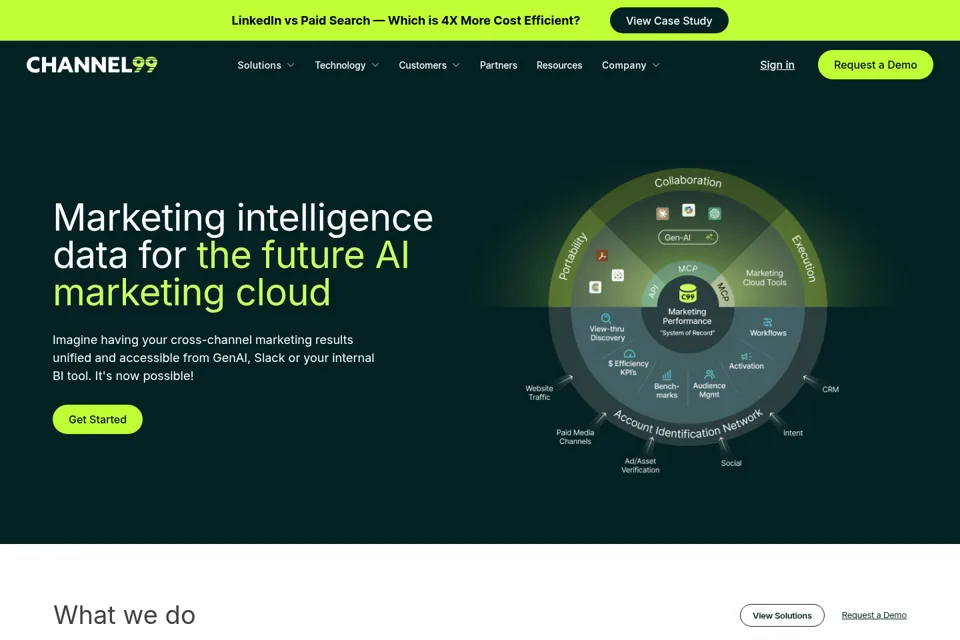Viewport: 960px width, 640px height.
Task: Click the Claude starburst icon under Collaboration
Action: click(x=662, y=213)
